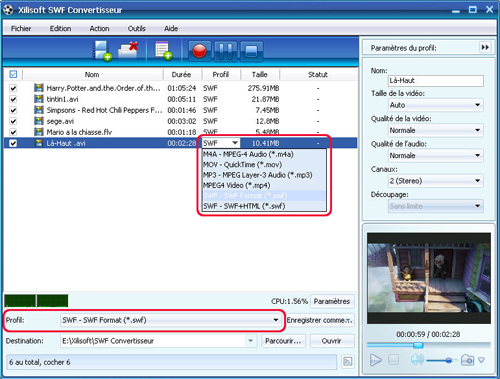Click the film icon of Simpsons file
Image resolution: width=500 pixels, height=379 pixels.
[x=39, y=110]
